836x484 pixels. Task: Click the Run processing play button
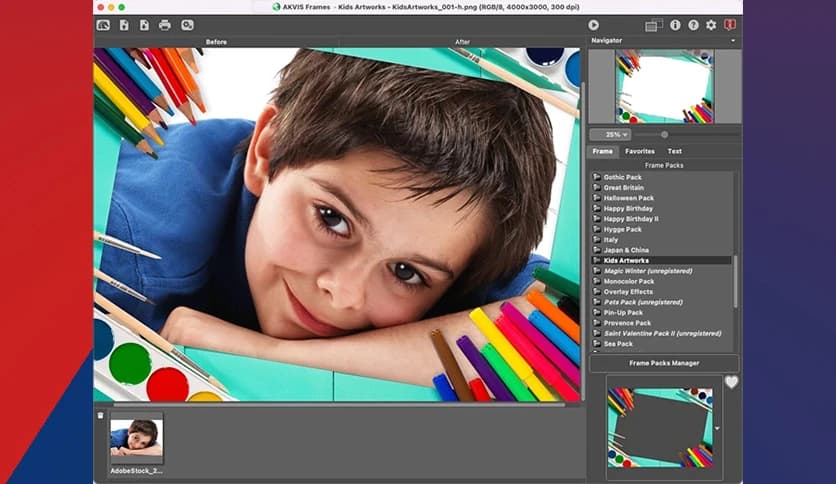click(593, 25)
